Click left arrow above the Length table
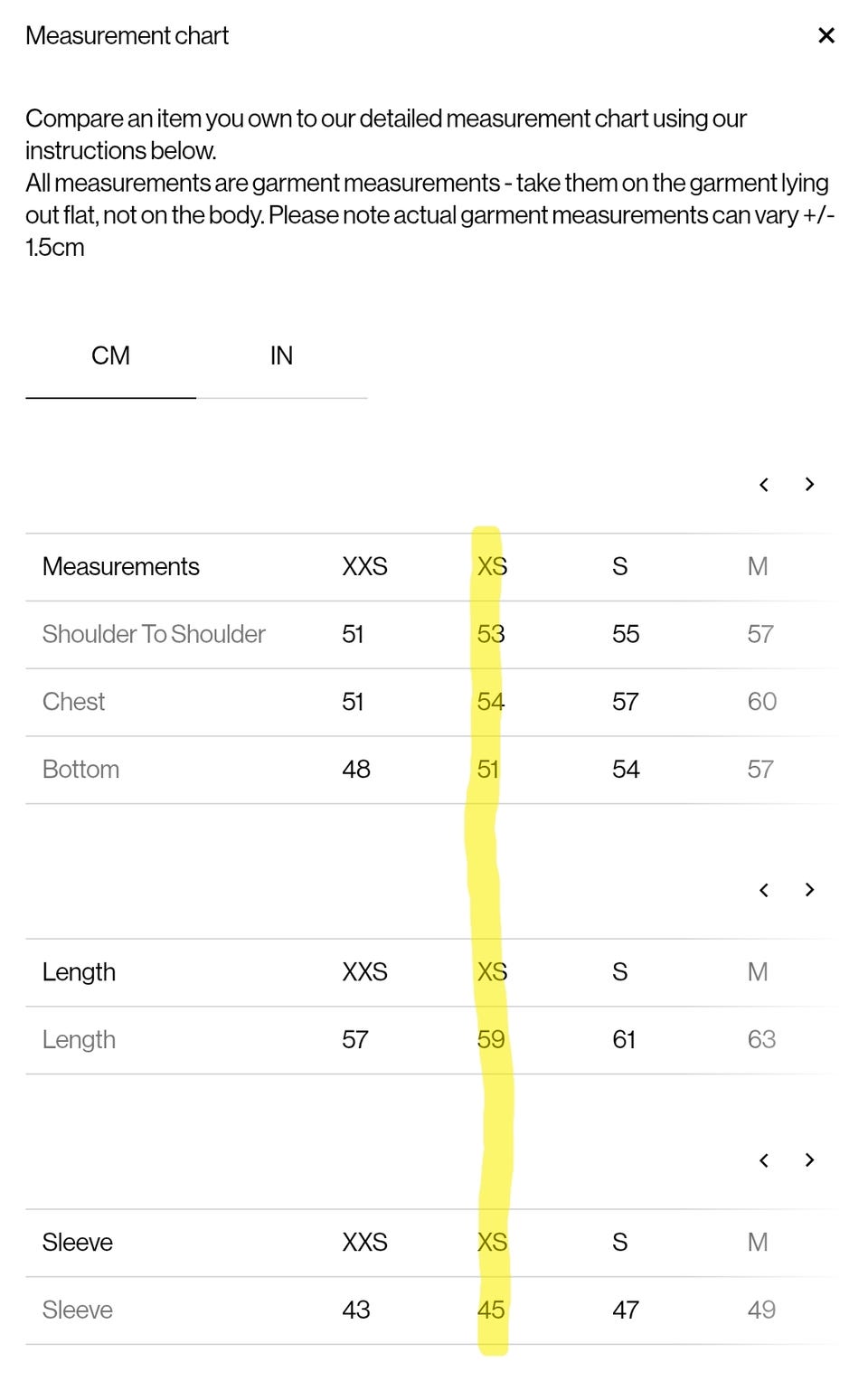Viewport: 868px width, 1391px height. (764, 890)
